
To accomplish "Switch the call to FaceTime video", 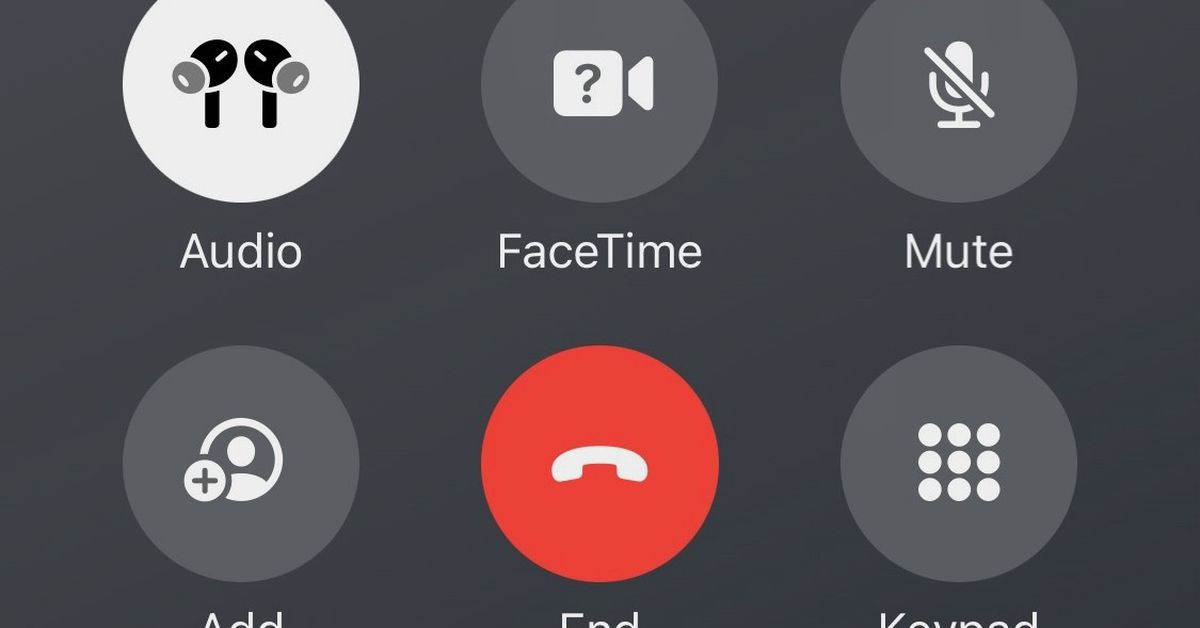I will click(x=599, y=84).
